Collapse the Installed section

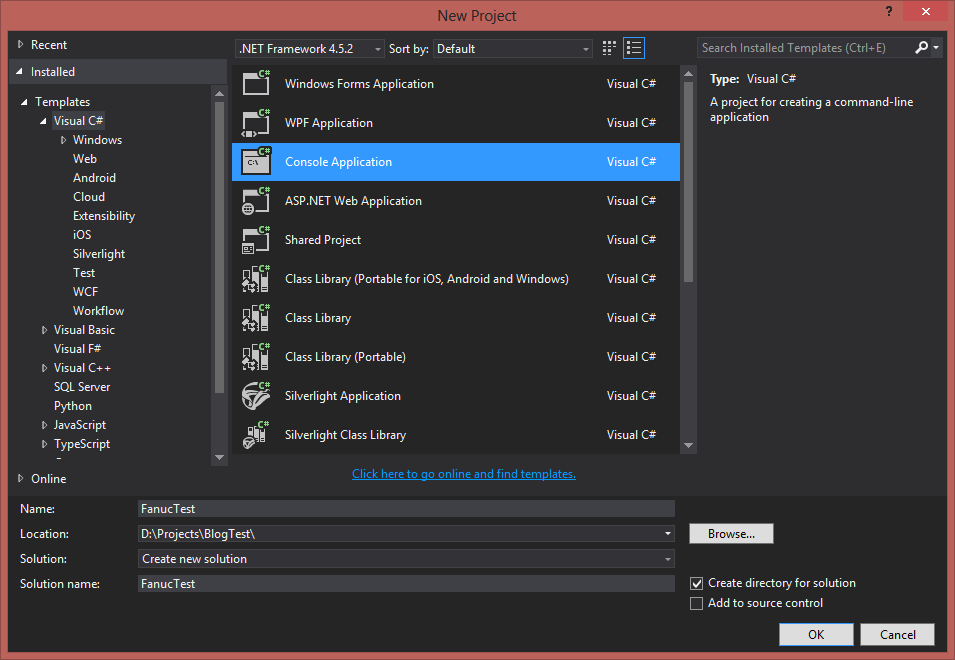[19, 72]
